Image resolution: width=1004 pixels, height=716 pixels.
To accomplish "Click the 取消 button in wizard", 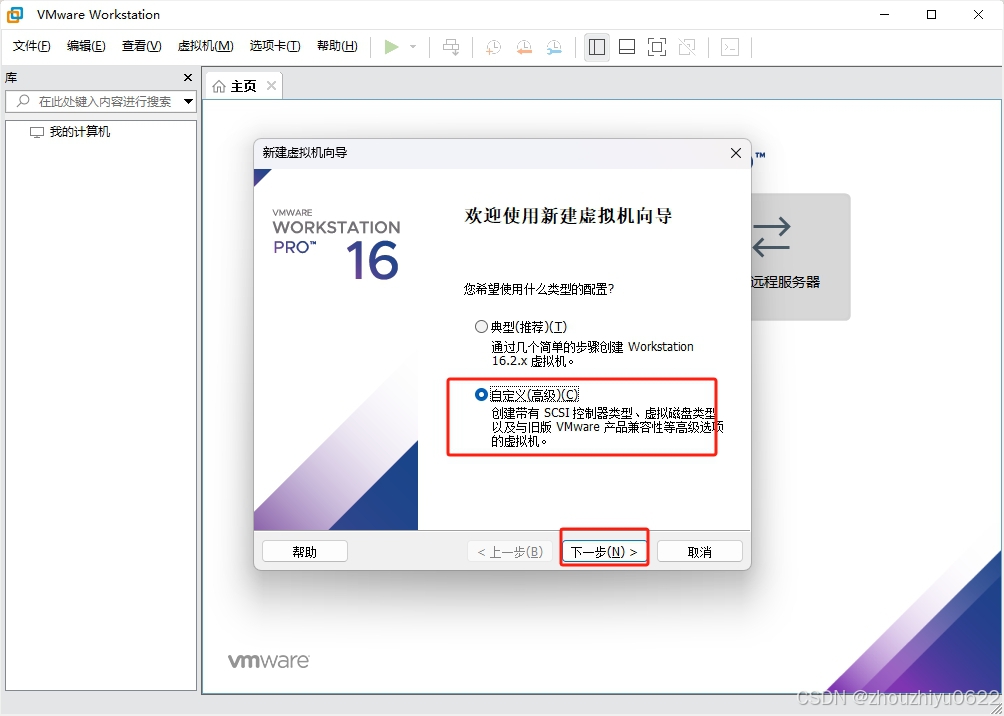I will tap(699, 551).
